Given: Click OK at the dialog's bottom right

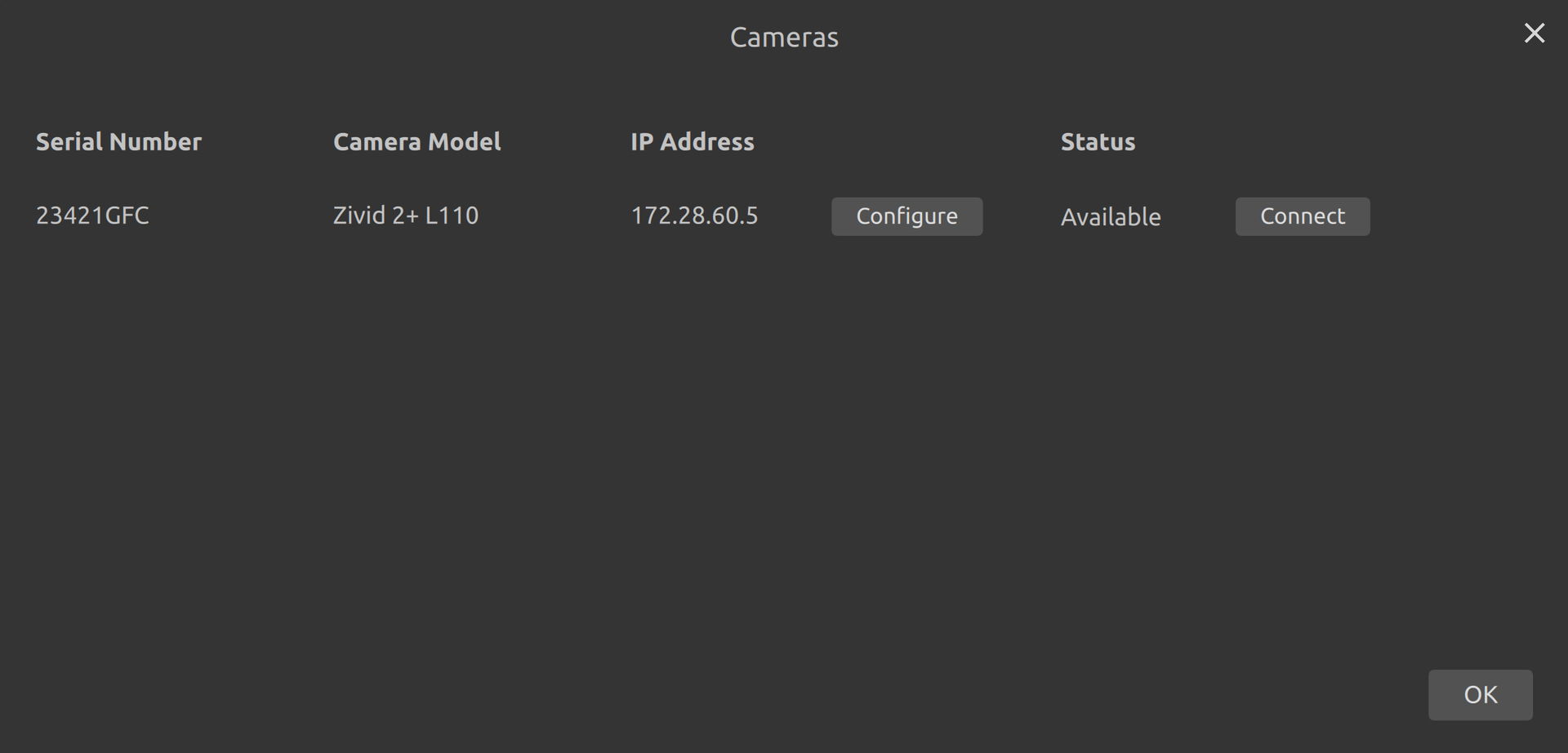Looking at the screenshot, I should point(1480,695).
